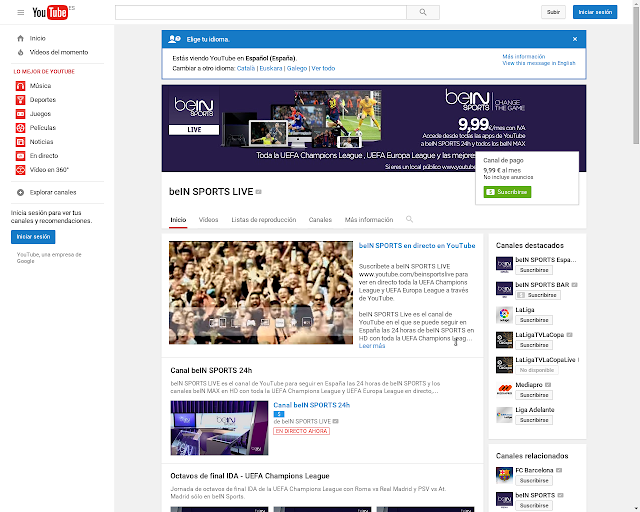The image size is (640, 512).
Task: Click the Ver todo languages link
Action: point(323,68)
